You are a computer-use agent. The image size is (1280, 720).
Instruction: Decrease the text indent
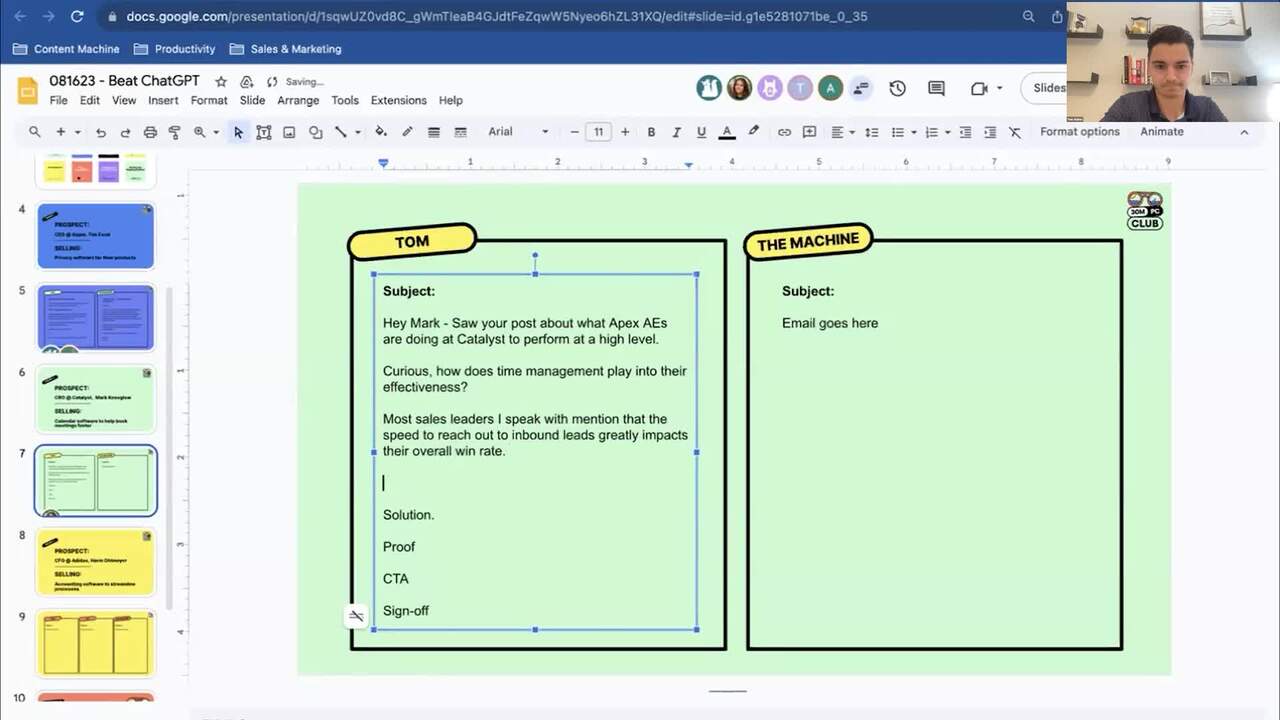965,132
